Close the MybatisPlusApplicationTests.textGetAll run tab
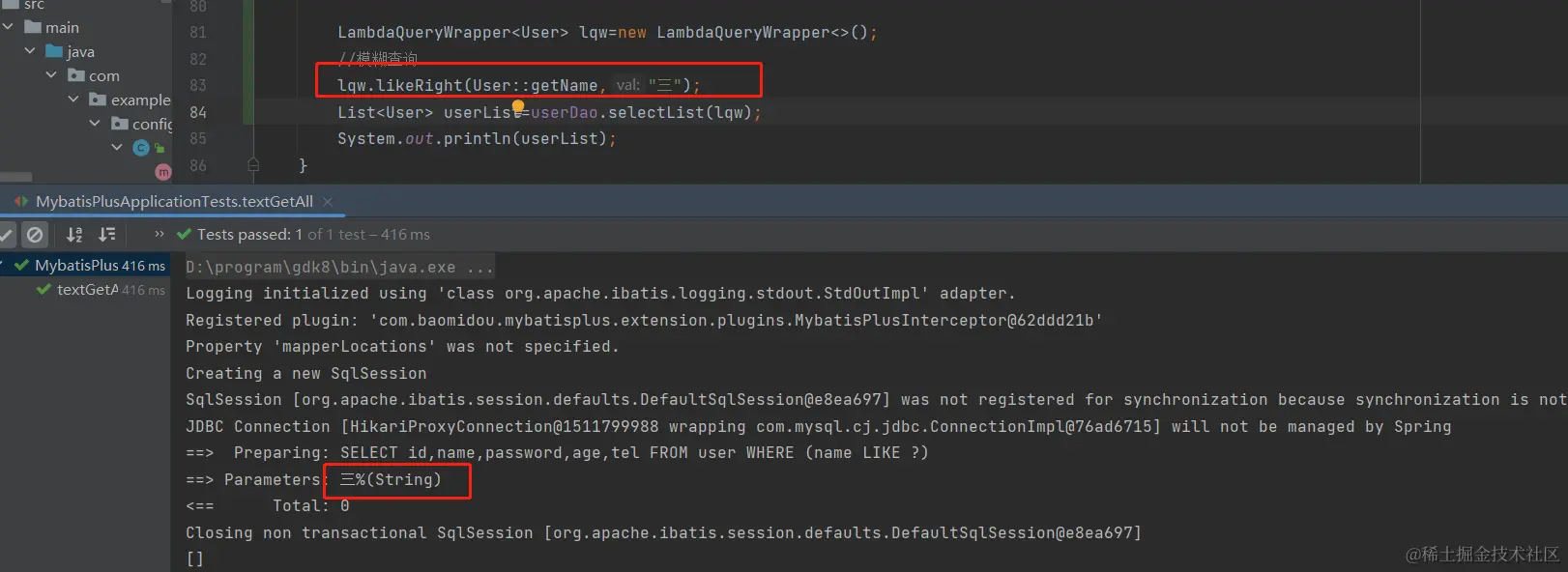Image resolution: width=1568 pixels, height=572 pixels. click(x=328, y=201)
